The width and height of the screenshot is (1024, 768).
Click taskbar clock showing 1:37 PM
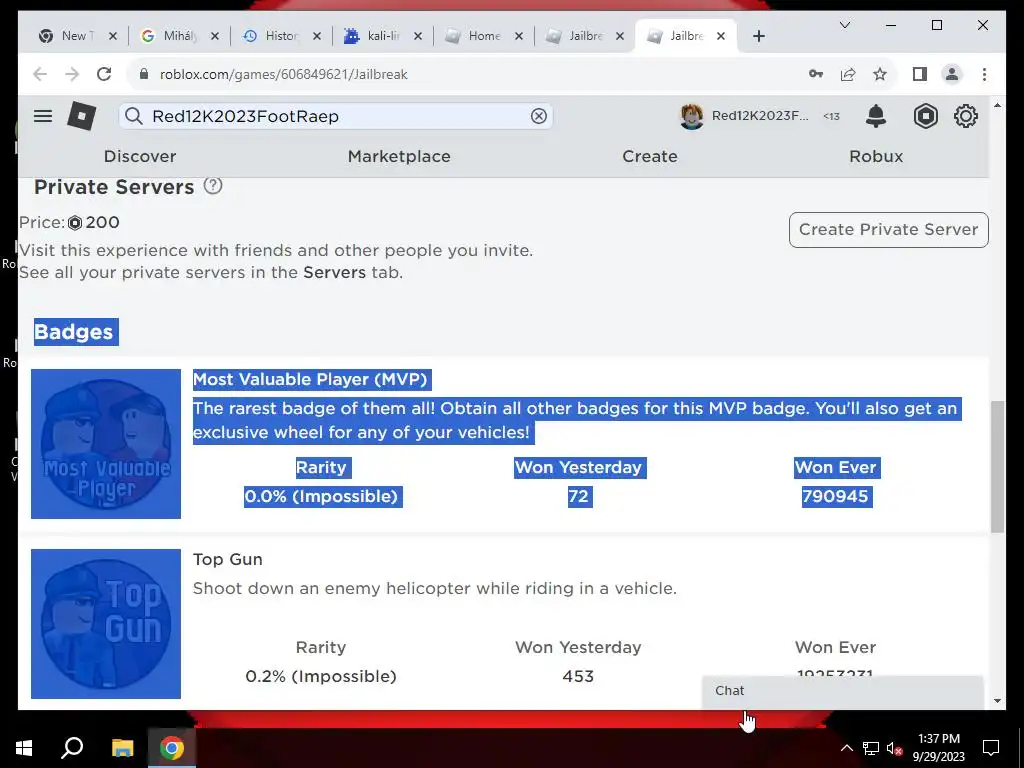(938, 748)
